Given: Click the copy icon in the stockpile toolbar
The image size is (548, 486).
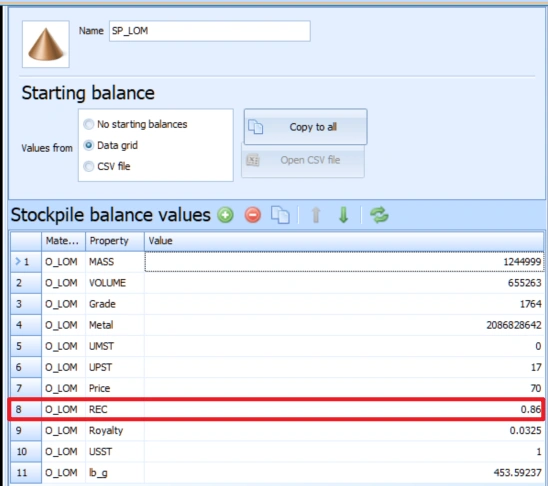Looking at the screenshot, I should (x=280, y=215).
